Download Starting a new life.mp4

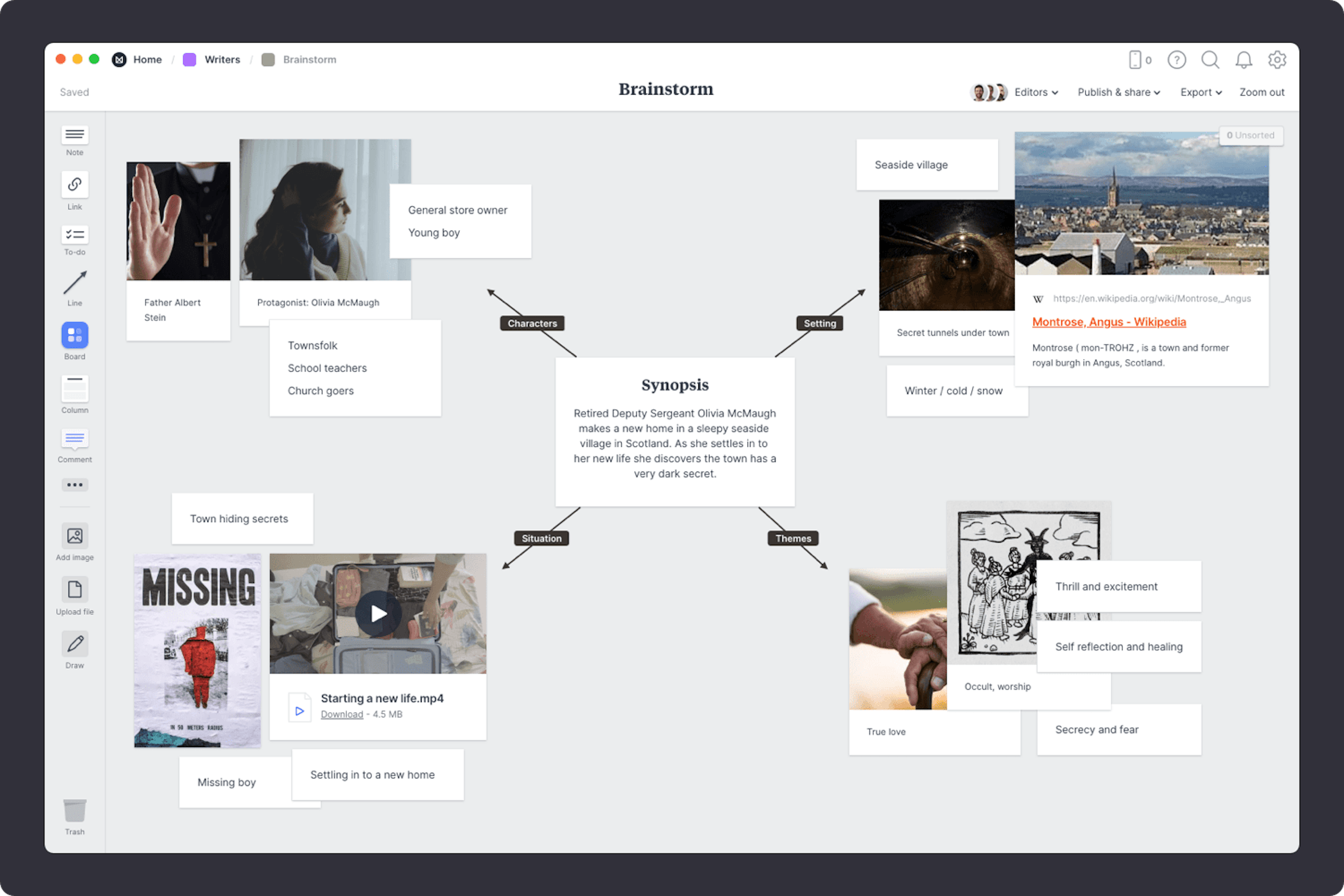pyautogui.click(x=341, y=713)
